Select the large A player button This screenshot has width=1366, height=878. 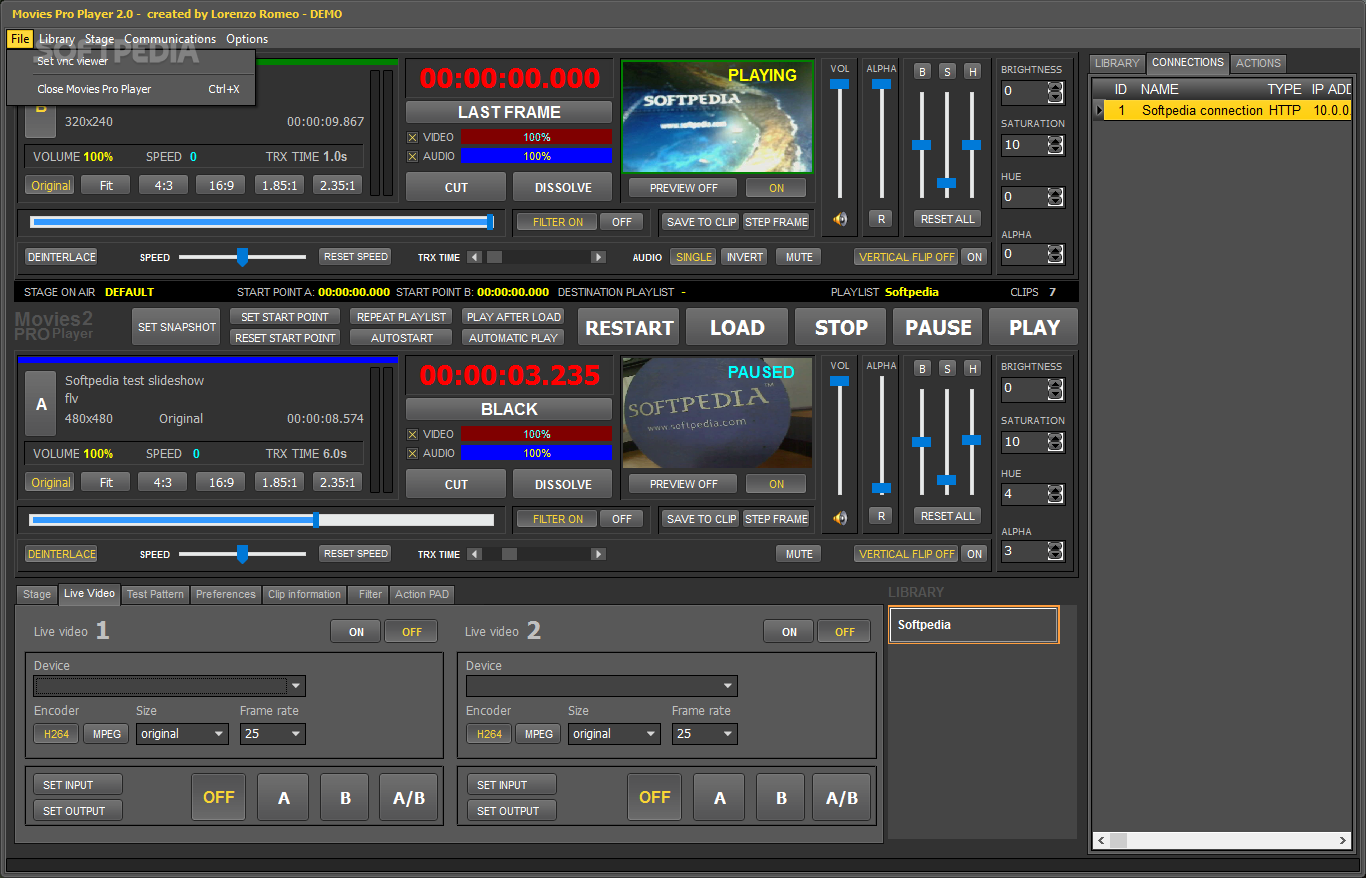click(x=41, y=404)
